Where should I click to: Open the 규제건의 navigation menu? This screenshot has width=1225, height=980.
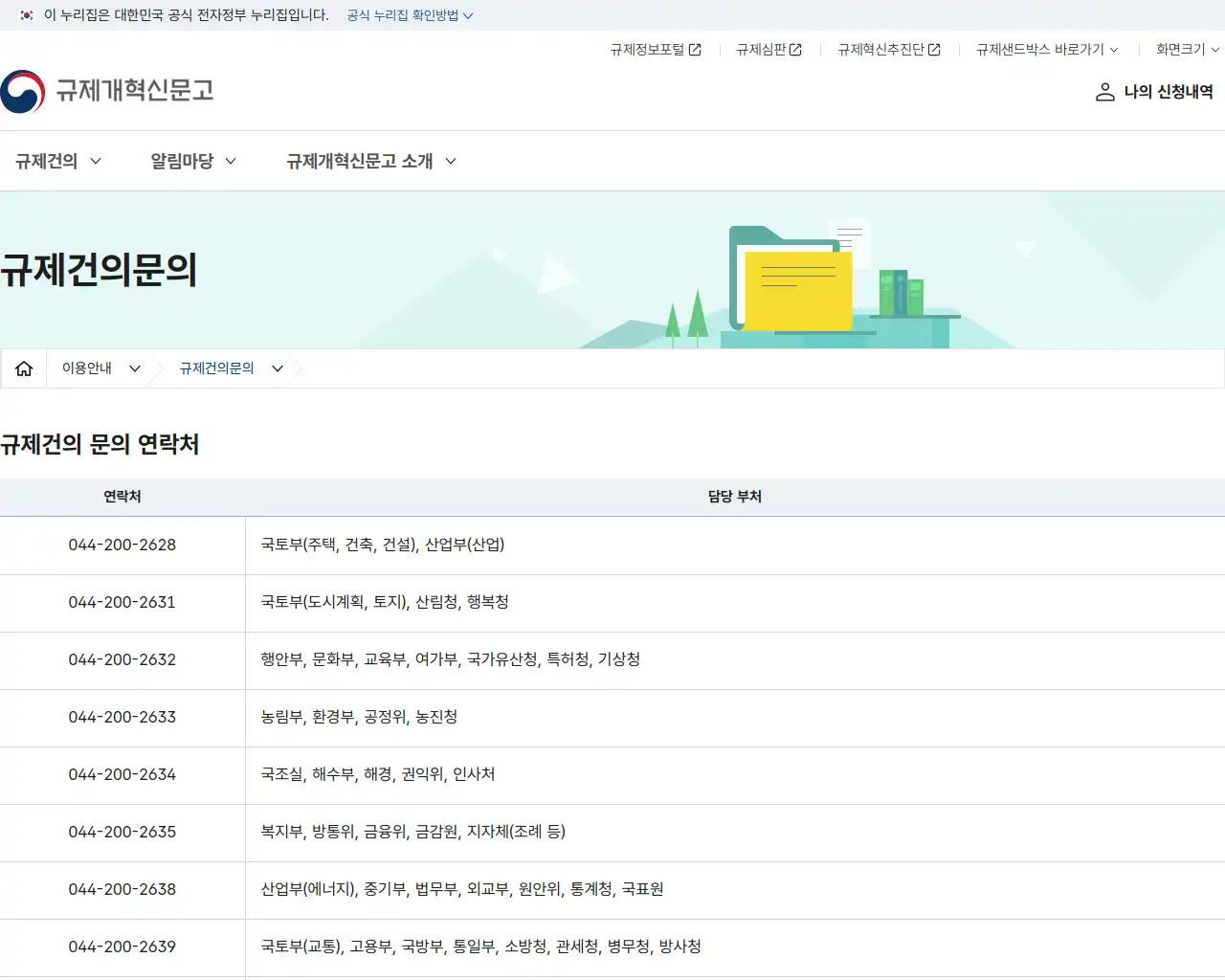[57, 161]
